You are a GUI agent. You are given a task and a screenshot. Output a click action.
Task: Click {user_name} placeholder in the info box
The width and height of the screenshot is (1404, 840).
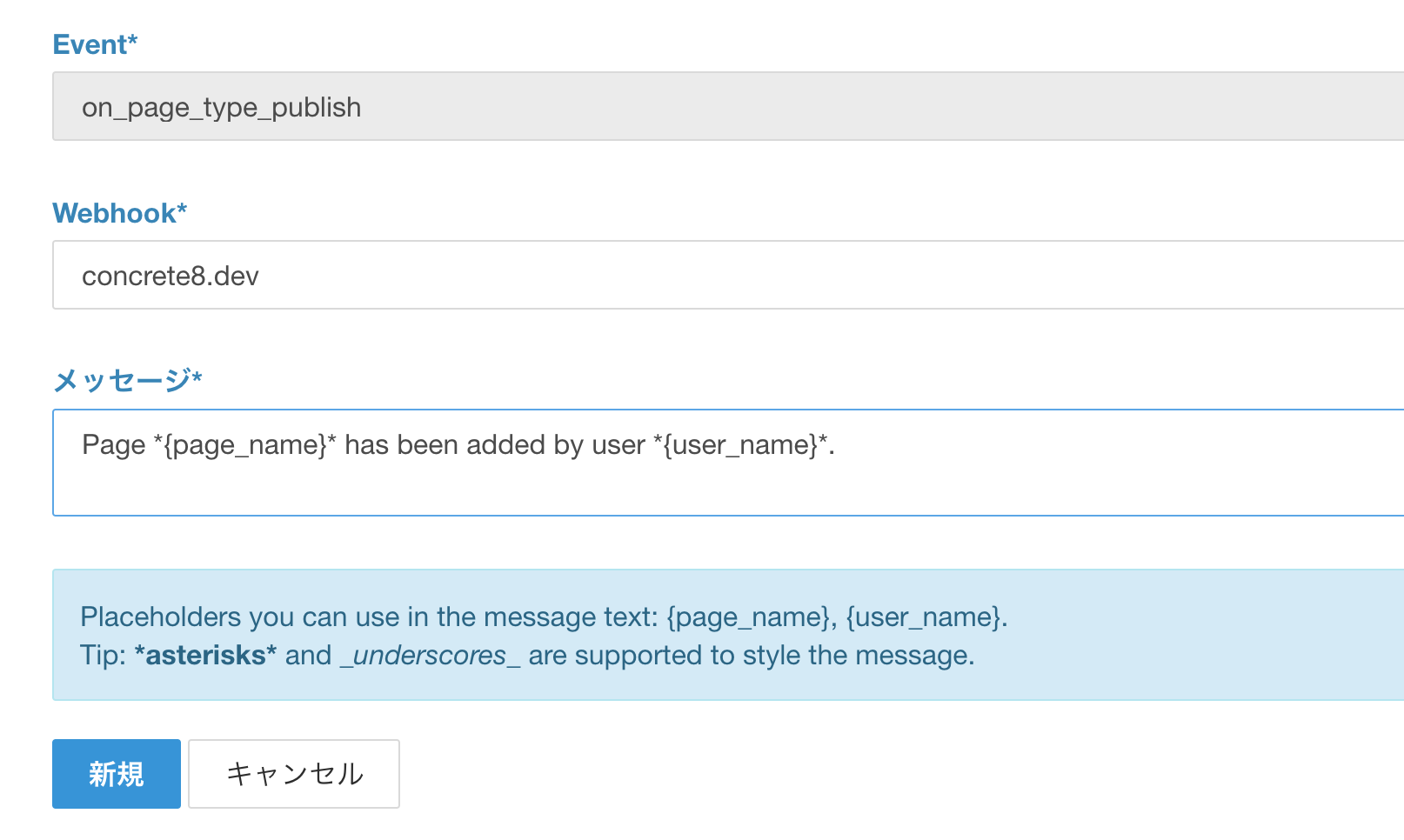(x=925, y=617)
